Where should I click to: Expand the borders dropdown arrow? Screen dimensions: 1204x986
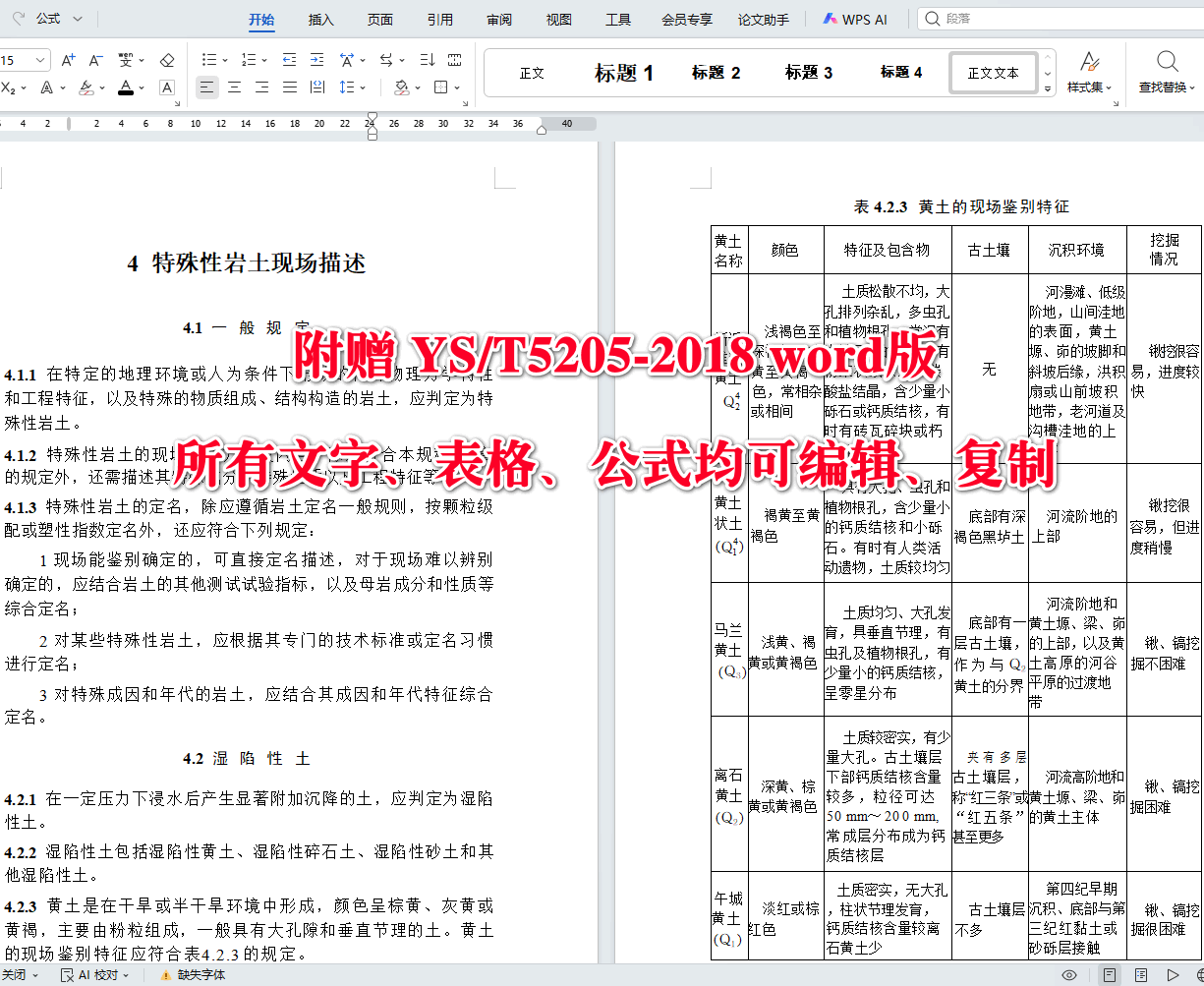(458, 88)
